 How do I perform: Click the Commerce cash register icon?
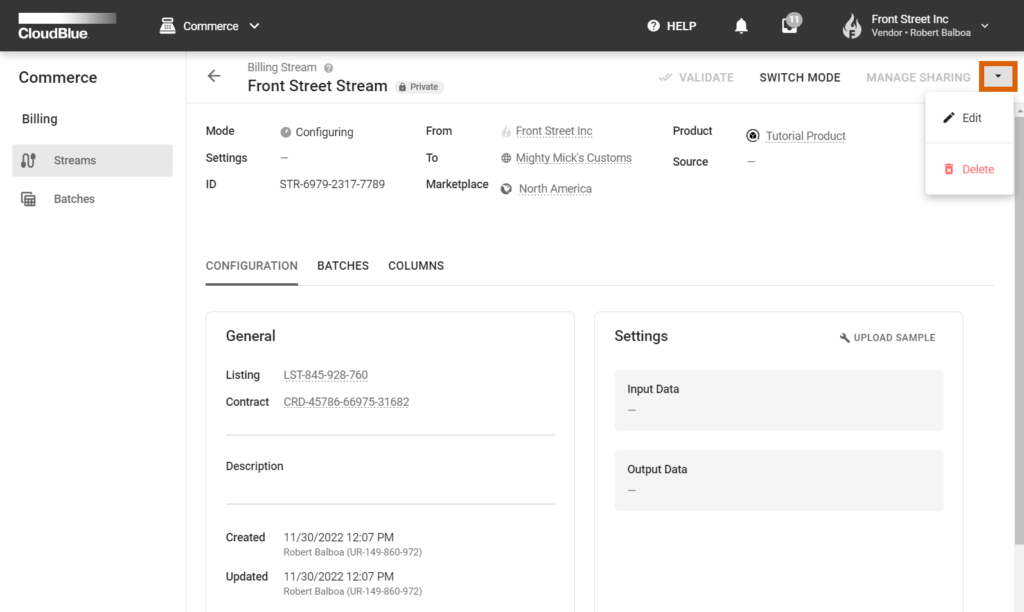tap(167, 26)
